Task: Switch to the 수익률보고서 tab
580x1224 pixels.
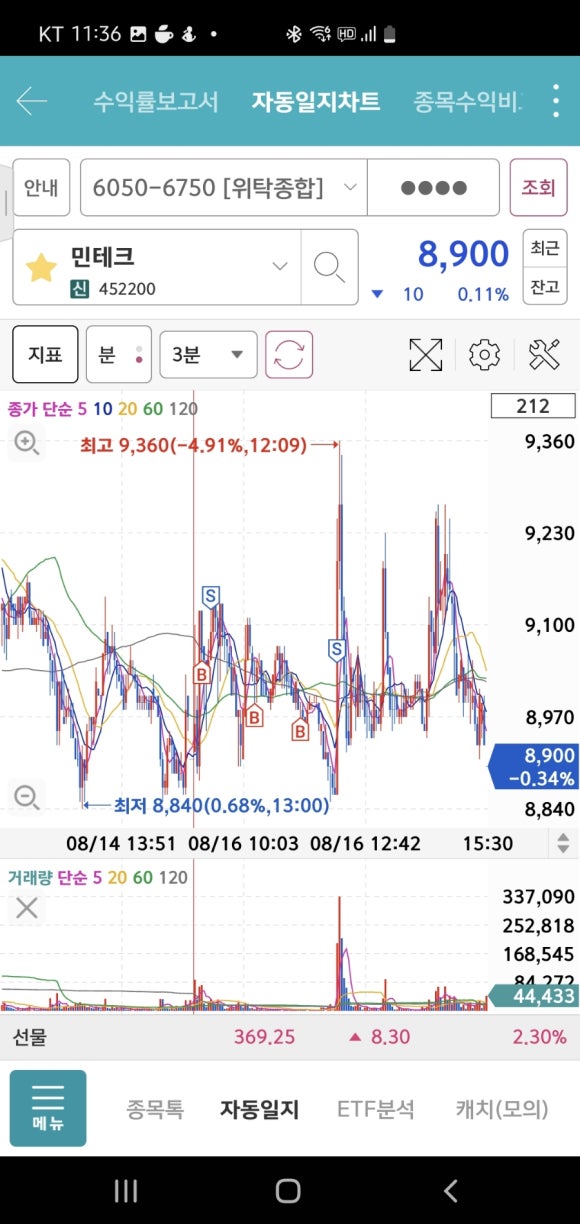Action: pos(155,102)
